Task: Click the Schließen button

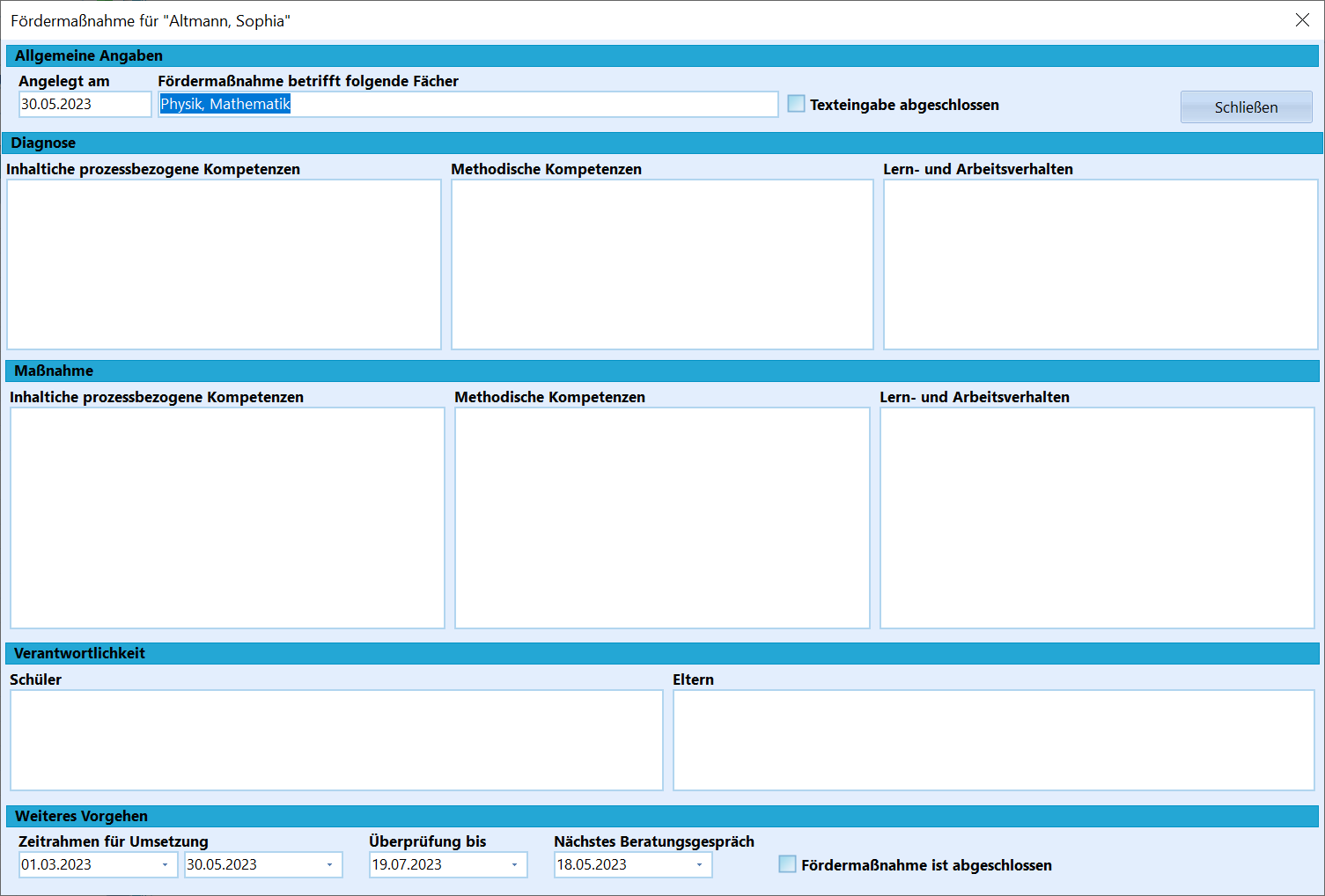Action: click(1246, 107)
